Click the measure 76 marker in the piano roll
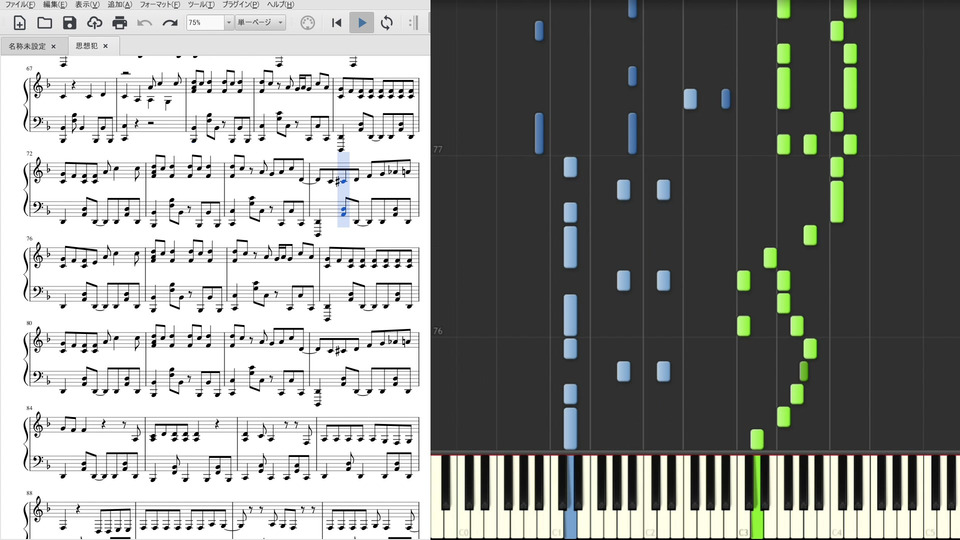The width and height of the screenshot is (960, 540). (437, 331)
